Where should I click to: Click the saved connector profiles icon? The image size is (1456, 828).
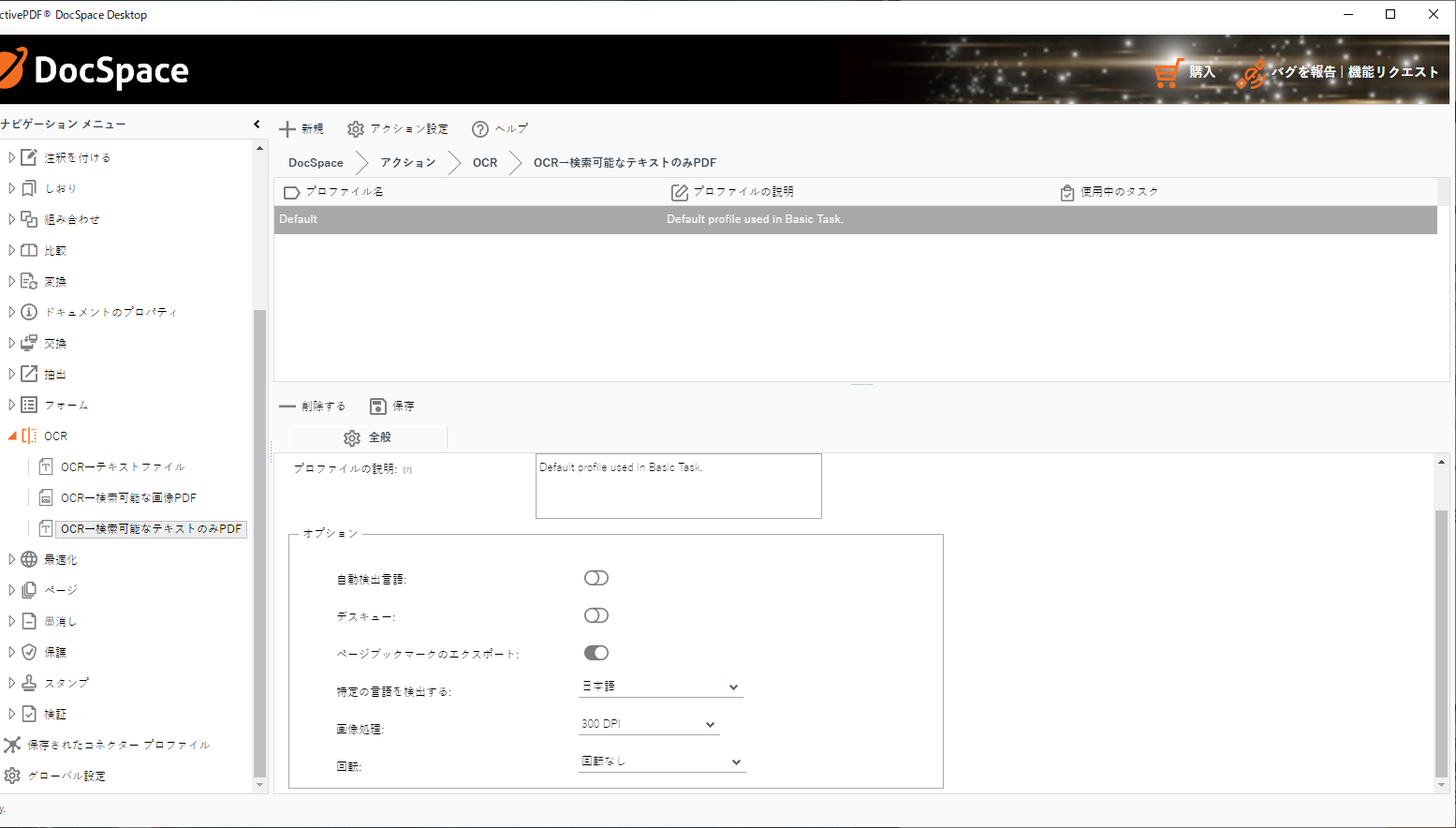point(12,745)
